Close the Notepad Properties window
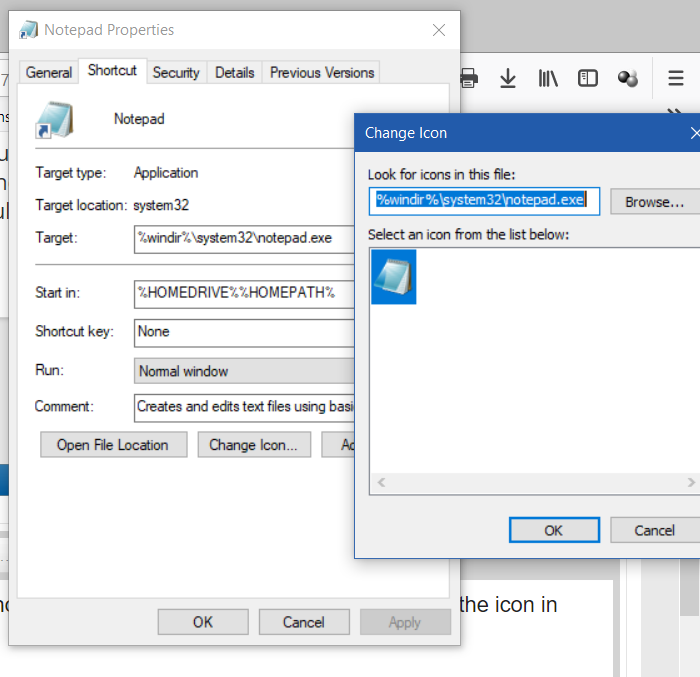700x677 pixels. click(439, 30)
